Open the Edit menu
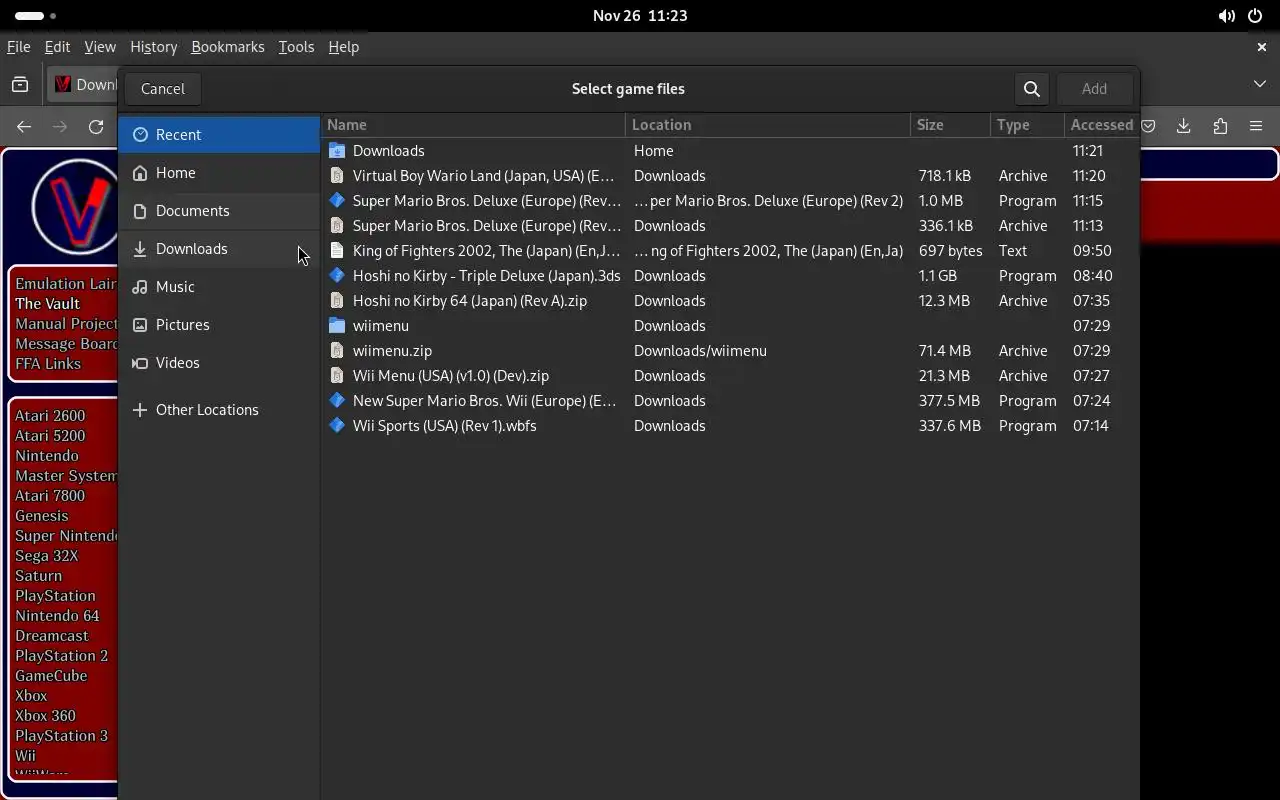 [57, 47]
